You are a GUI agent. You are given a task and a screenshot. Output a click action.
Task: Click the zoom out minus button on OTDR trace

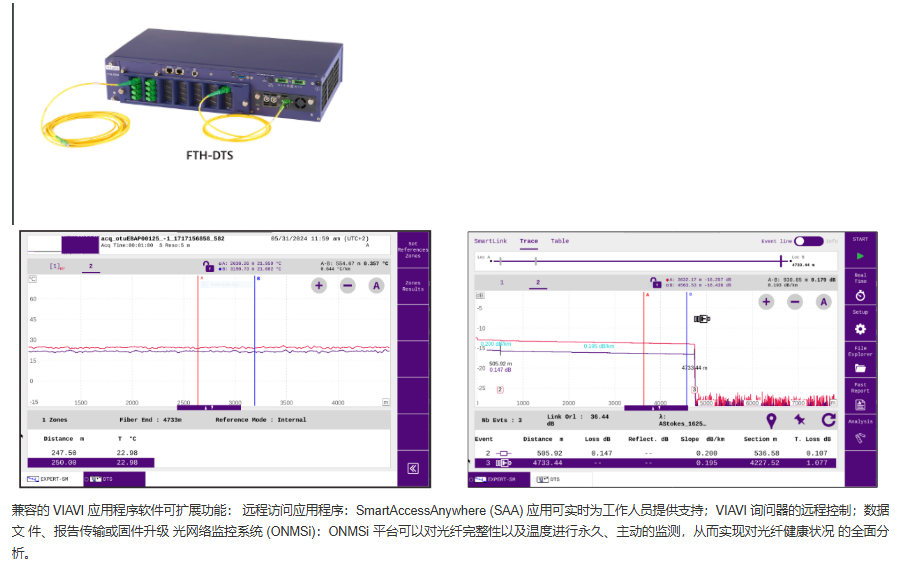794,302
